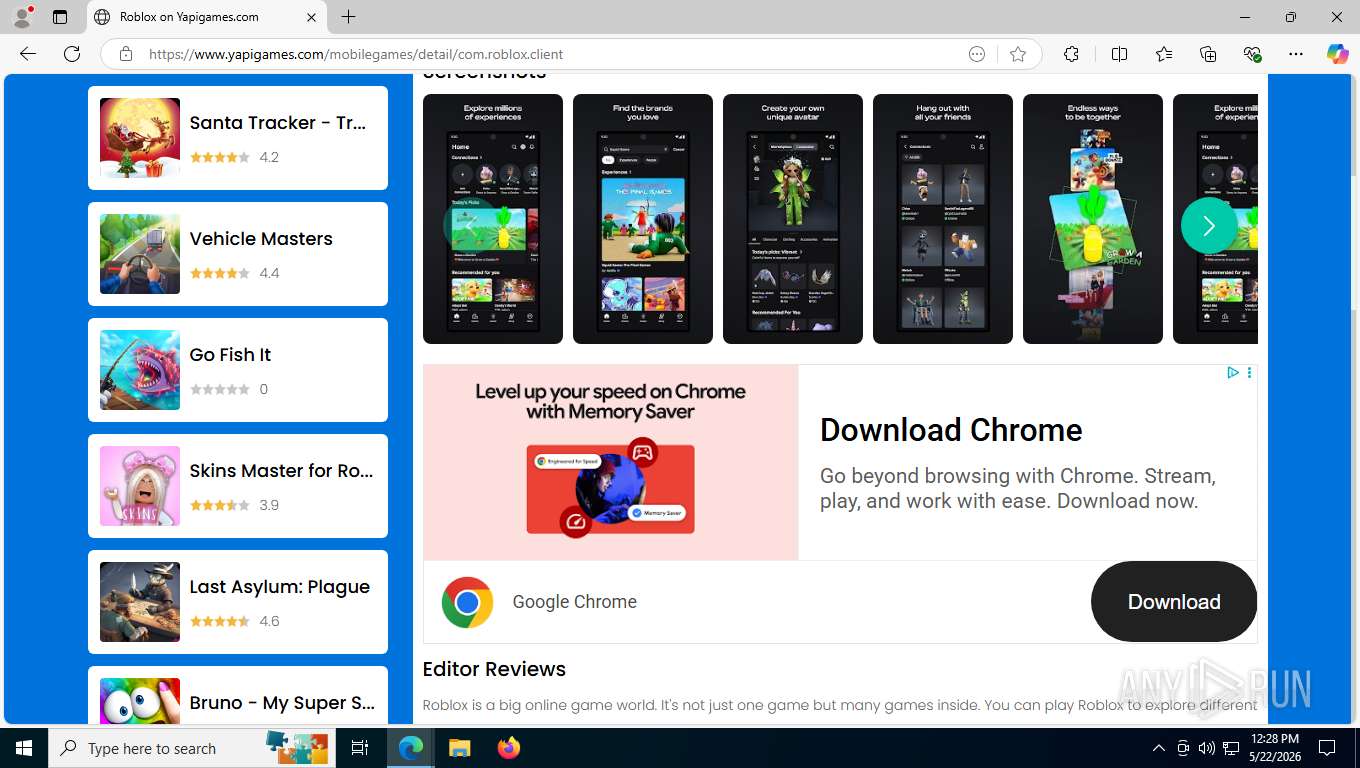View 'Hang out with all your friends' screenshot
This screenshot has width=1360, height=768.
[x=943, y=219]
